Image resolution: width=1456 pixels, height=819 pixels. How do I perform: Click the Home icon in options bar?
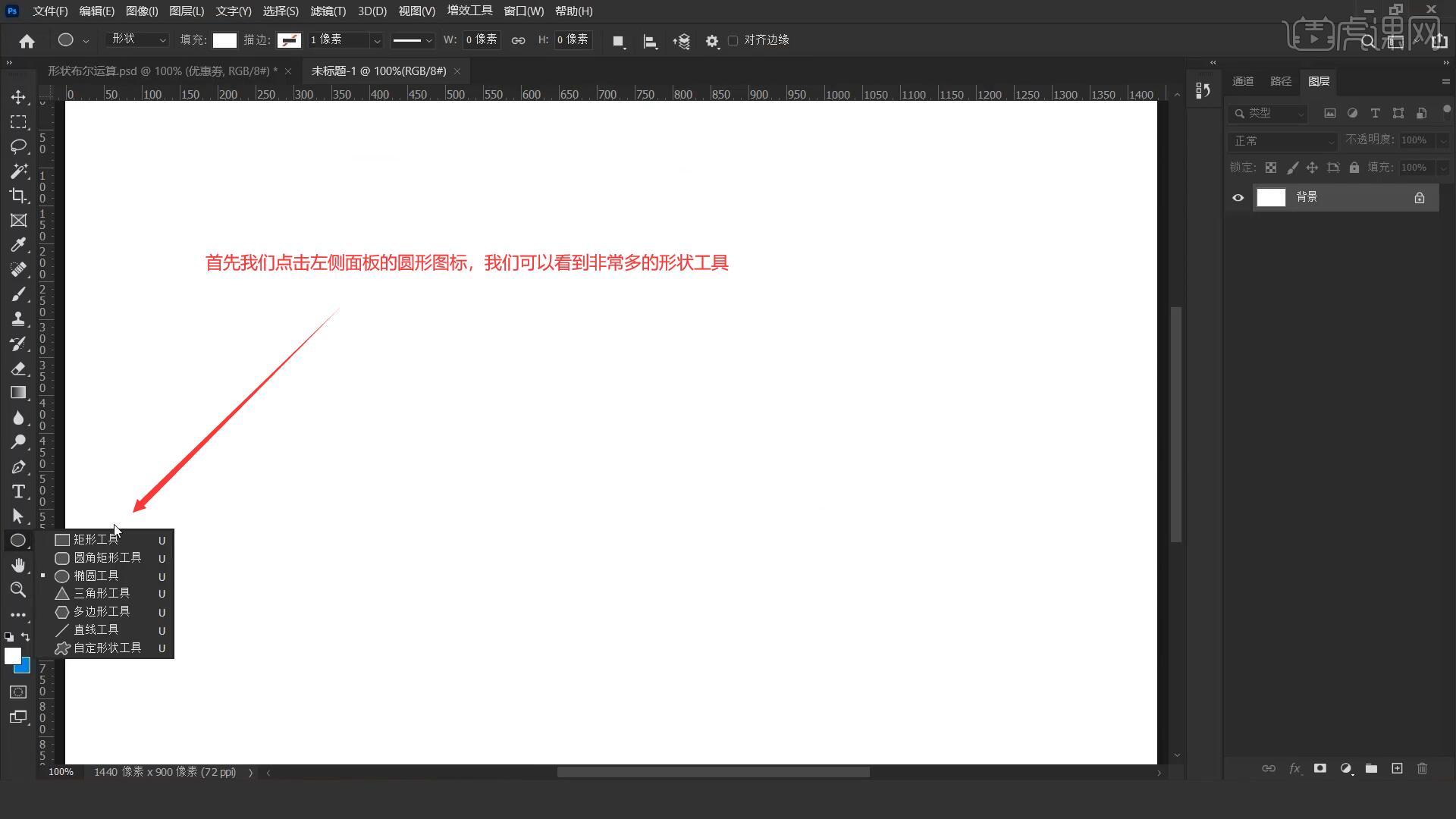tap(27, 41)
